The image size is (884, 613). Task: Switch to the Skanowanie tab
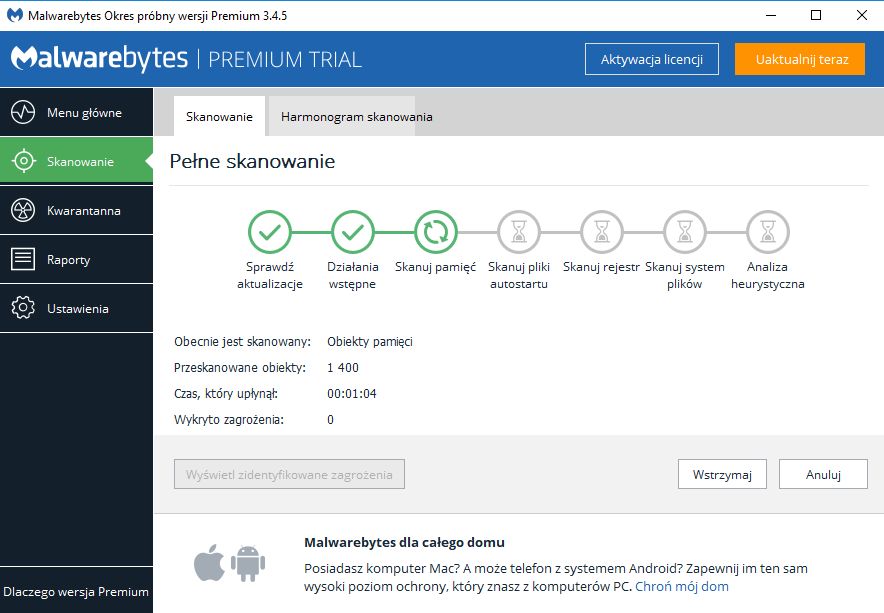(x=219, y=117)
